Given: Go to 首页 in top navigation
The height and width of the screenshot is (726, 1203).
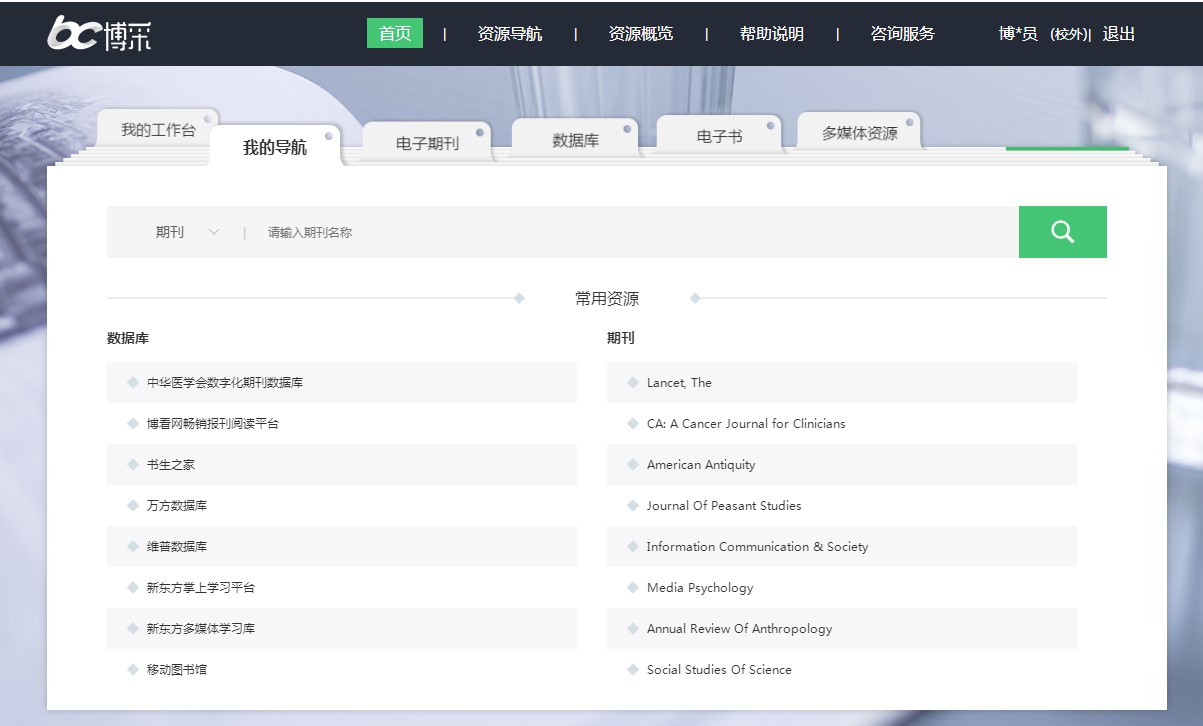Looking at the screenshot, I should coord(395,34).
